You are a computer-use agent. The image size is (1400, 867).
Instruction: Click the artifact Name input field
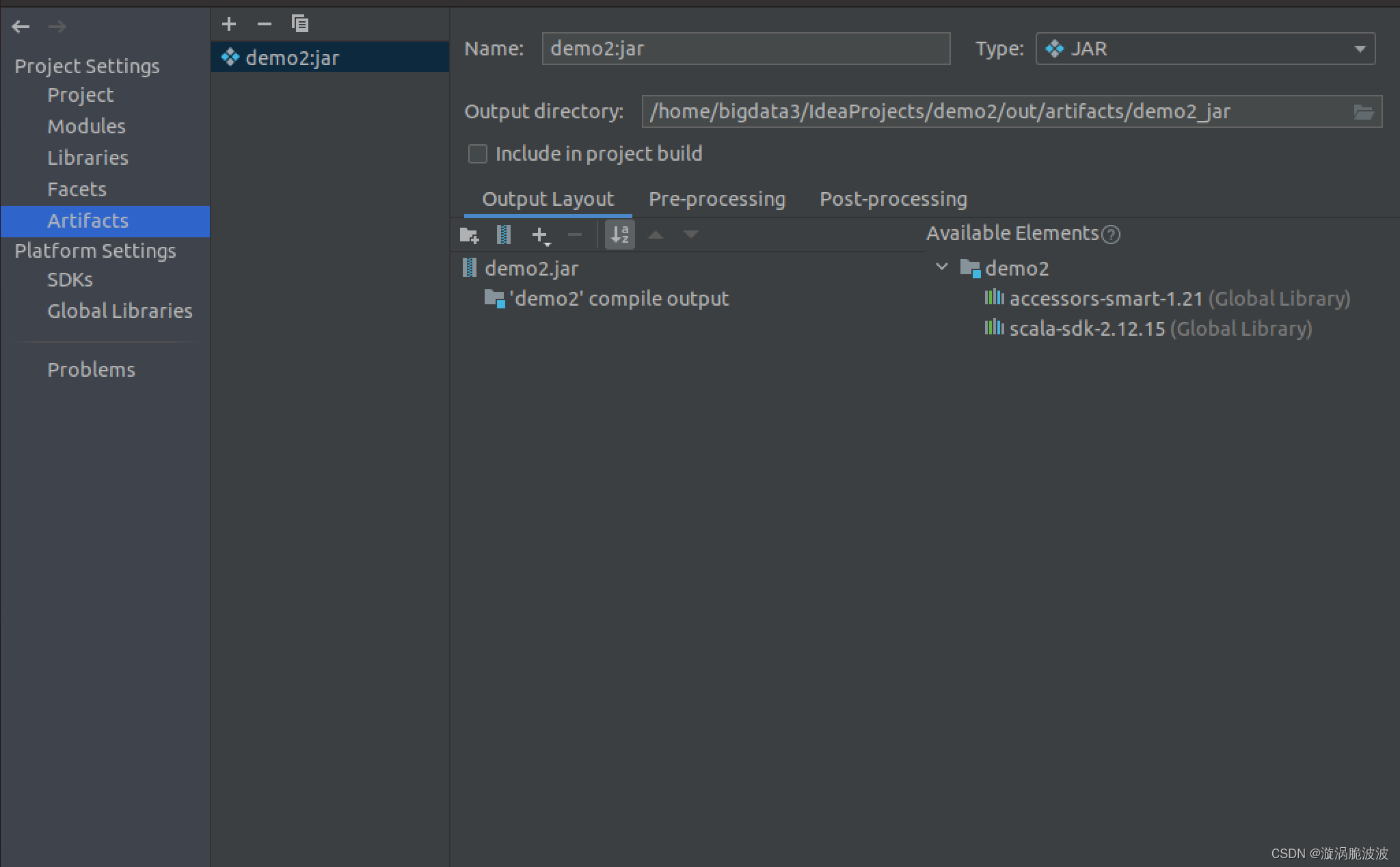coord(746,49)
